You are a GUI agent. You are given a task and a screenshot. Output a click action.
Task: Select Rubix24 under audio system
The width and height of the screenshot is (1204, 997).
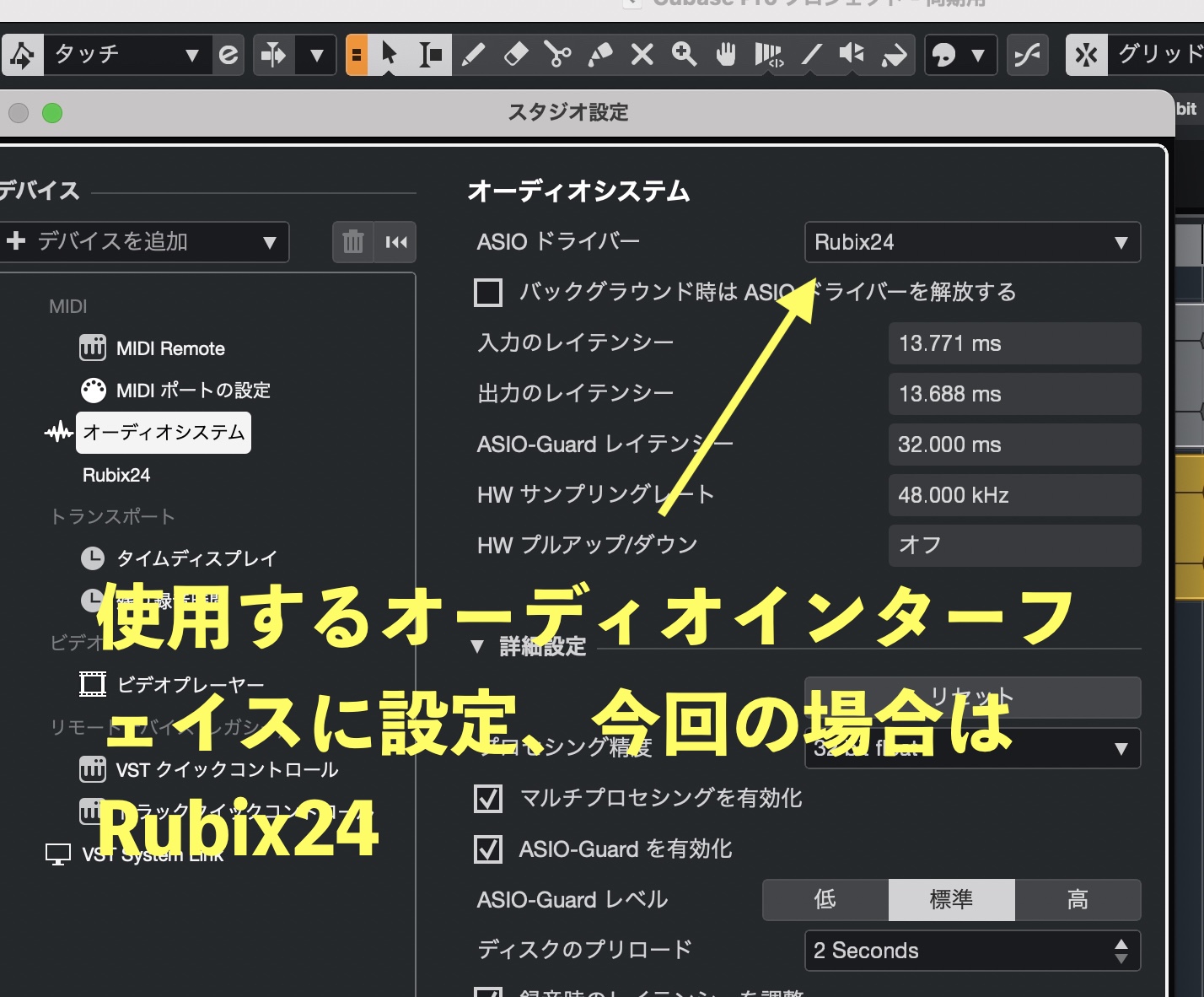click(116, 475)
